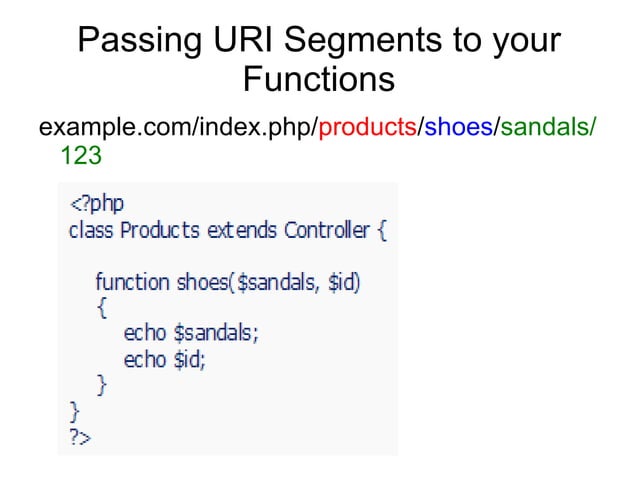Click the 'function shoes($sandals, $id)' line
638x478 pixels.
[x=228, y=282]
